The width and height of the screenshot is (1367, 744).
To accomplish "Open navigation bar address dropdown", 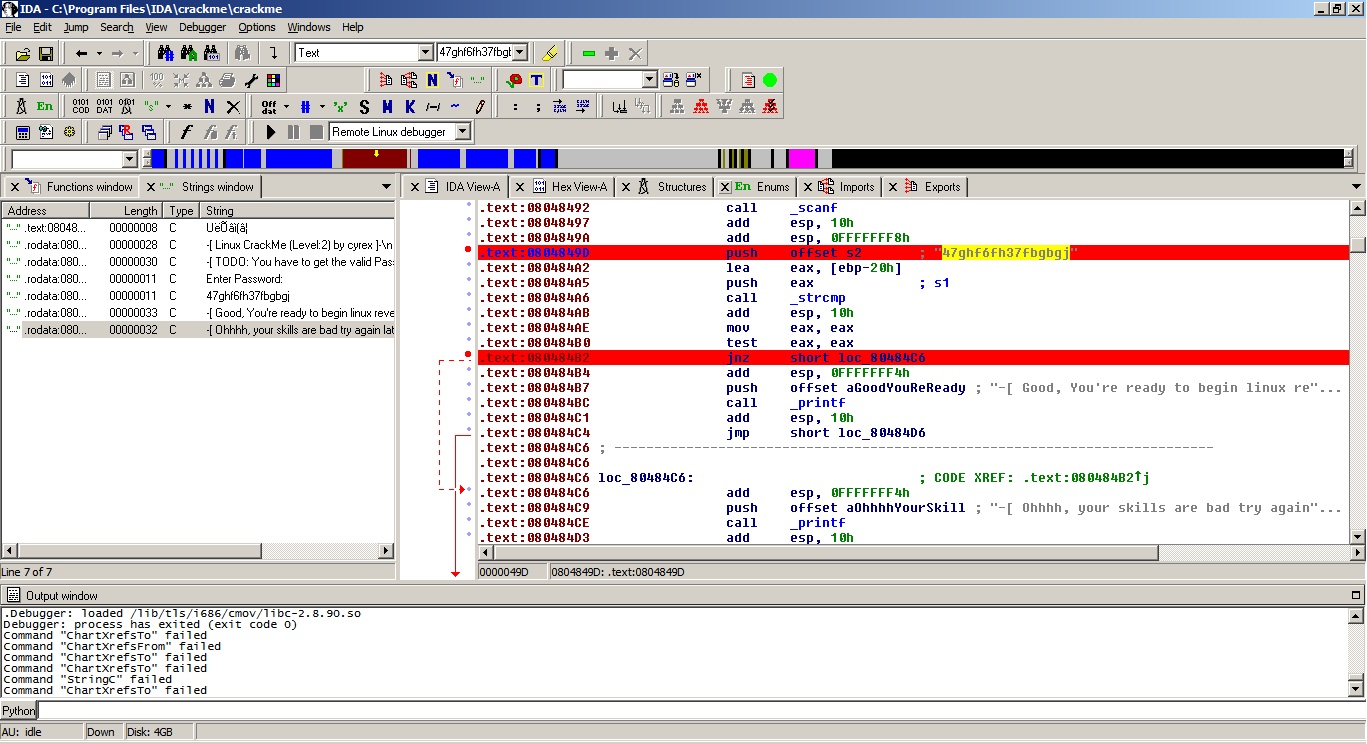I will 129,159.
